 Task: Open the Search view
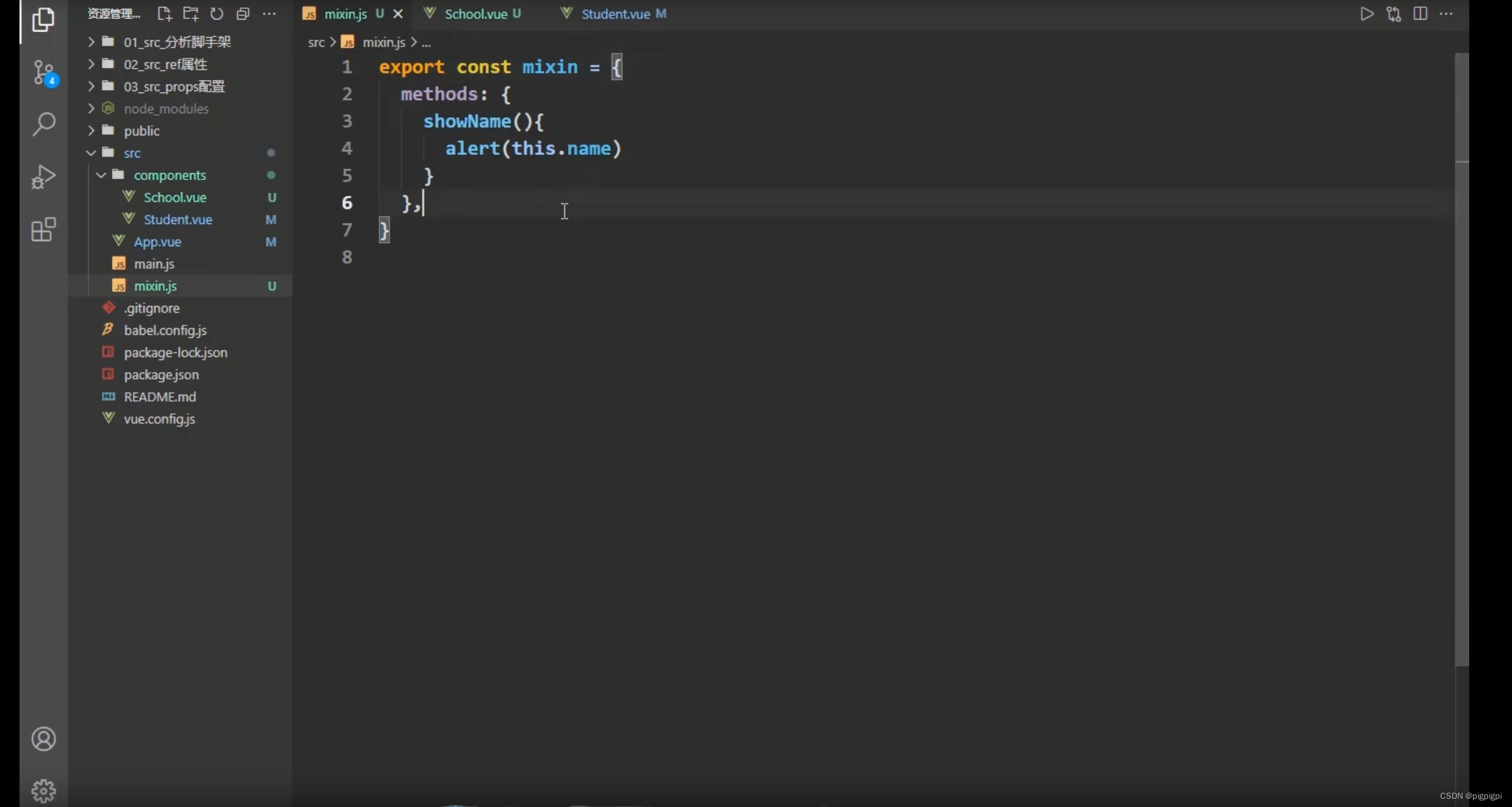click(43, 124)
